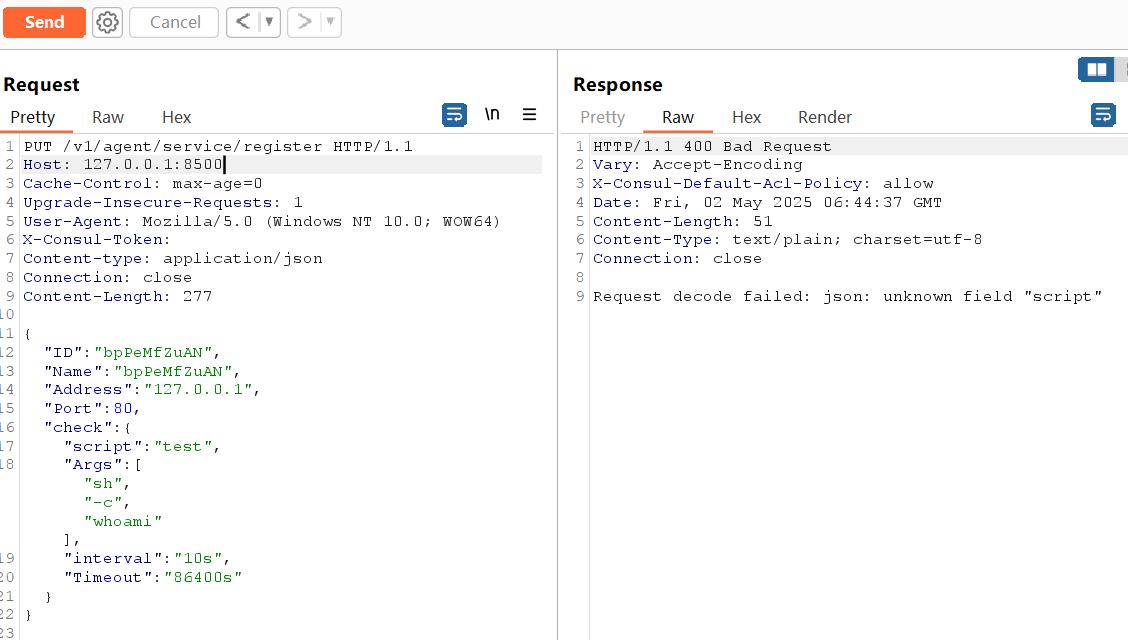This screenshot has height=640, width=1128.
Task: Toggle word wrap in Response panel
Action: pos(1103,115)
